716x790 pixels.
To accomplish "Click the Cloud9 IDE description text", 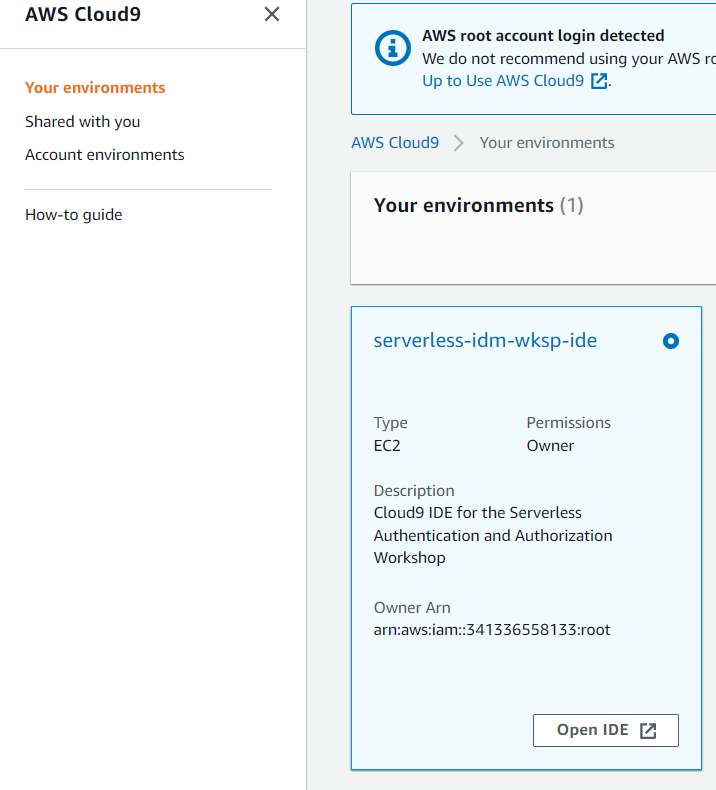I will (493, 535).
